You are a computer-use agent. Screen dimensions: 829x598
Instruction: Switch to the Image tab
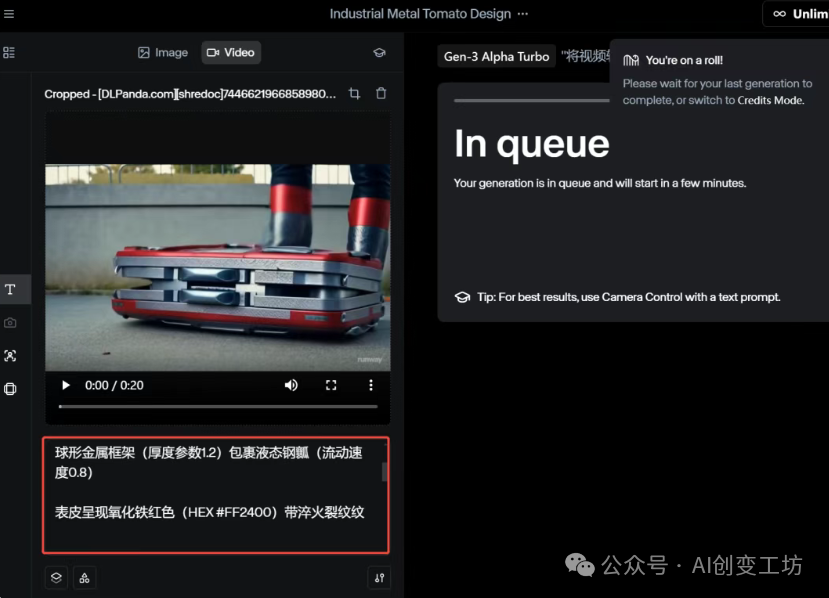coord(163,52)
